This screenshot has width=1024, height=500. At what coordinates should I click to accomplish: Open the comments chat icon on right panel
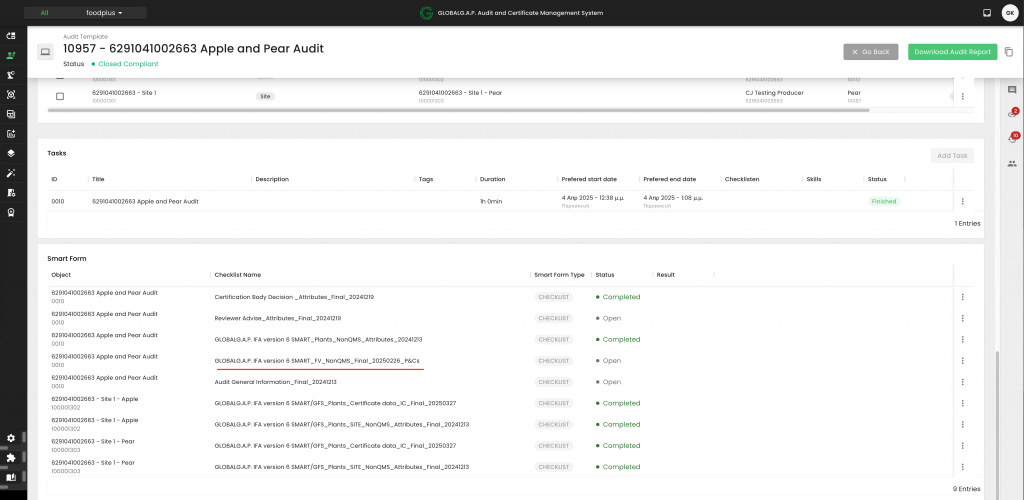[1012, 90]
